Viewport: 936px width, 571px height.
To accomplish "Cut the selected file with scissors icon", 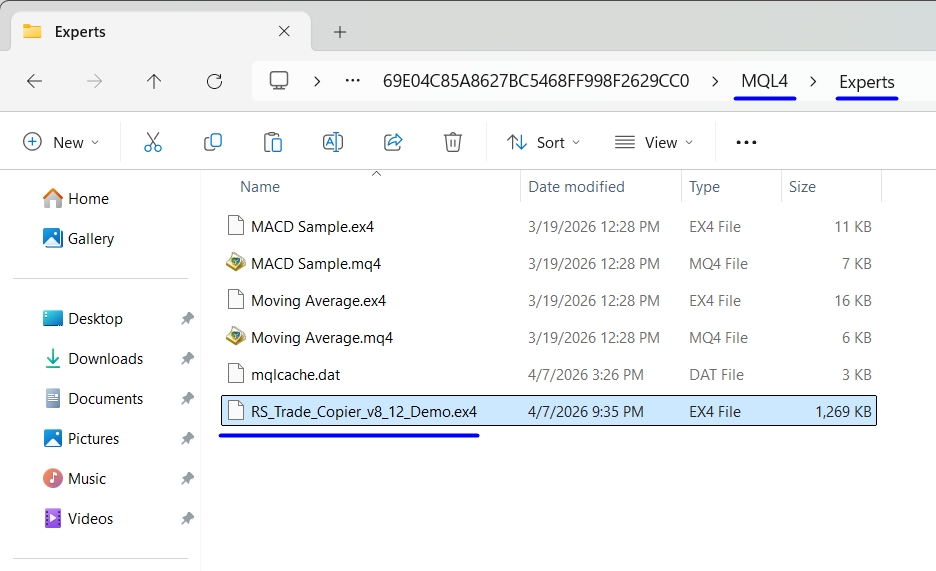I will tap(153, 142).
